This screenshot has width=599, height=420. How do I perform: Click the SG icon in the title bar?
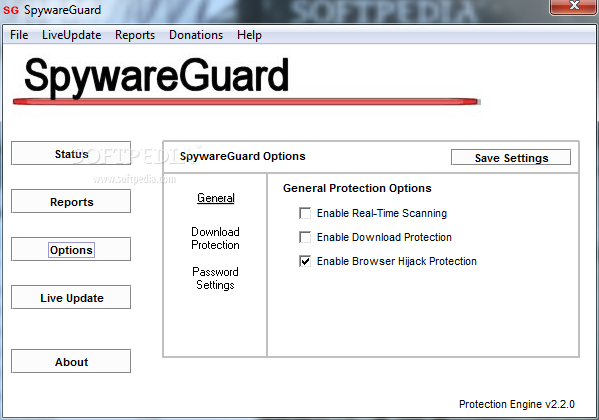(11, 10)
